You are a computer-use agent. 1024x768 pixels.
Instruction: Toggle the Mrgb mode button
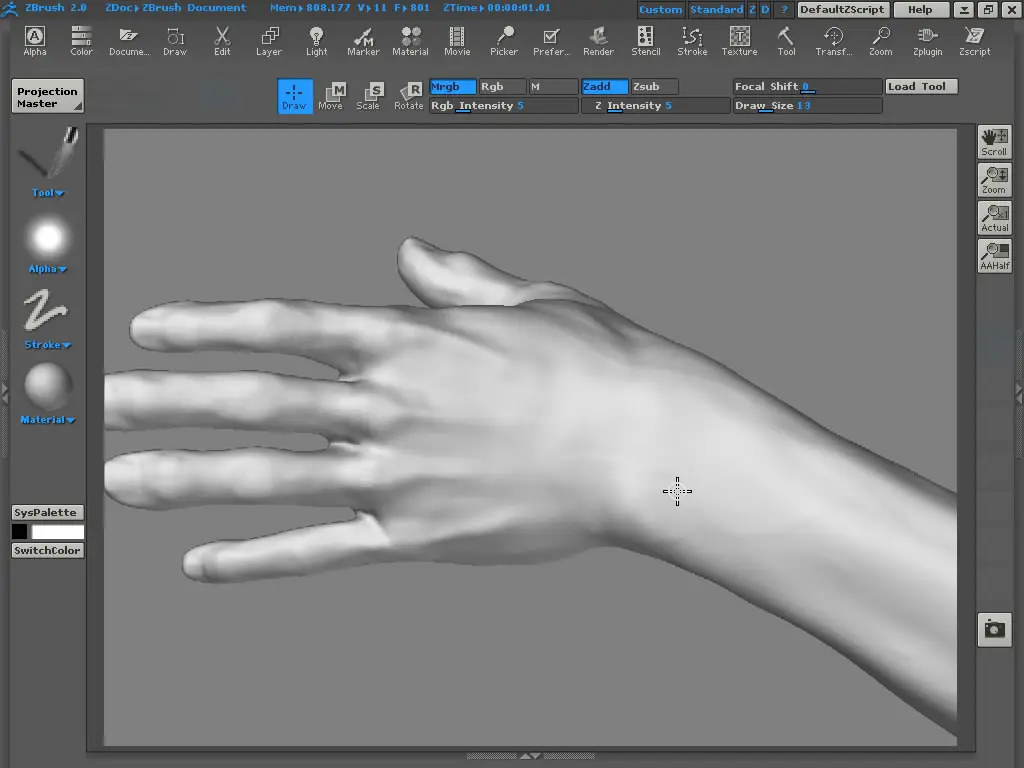(452, 87)
